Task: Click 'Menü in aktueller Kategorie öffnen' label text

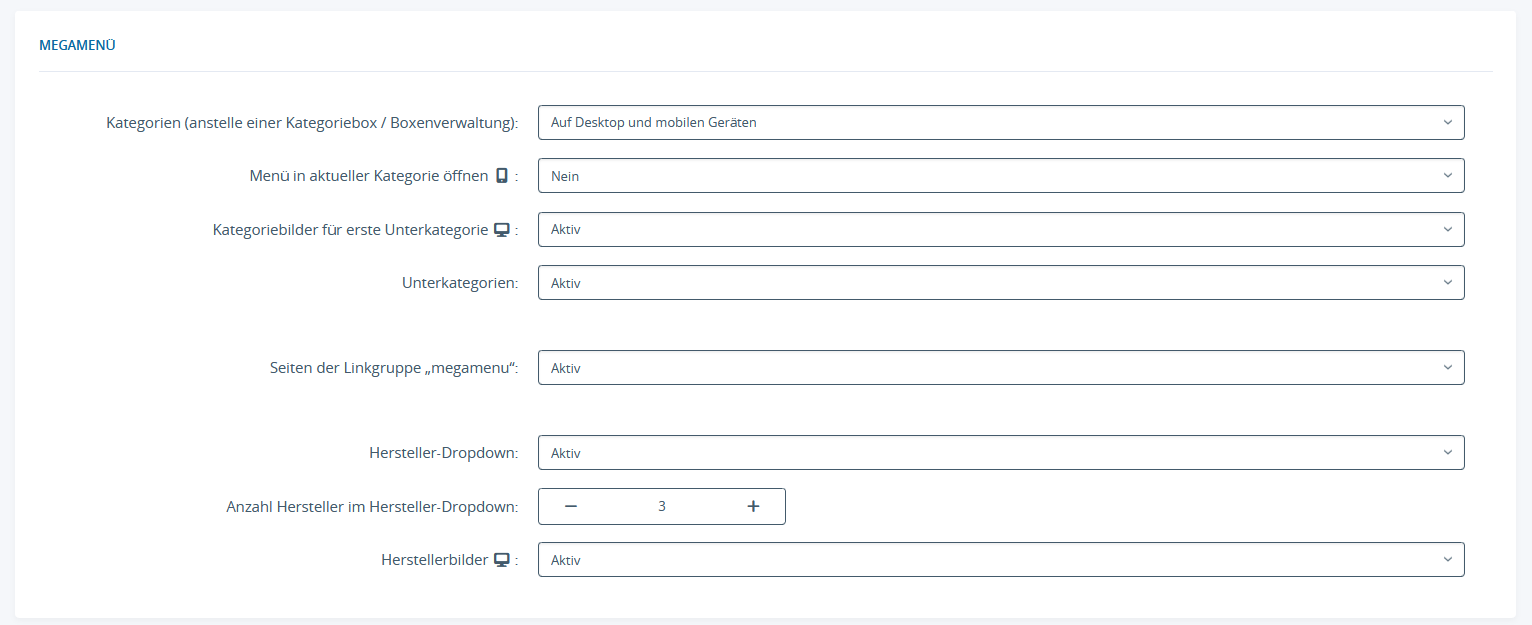Action: (x=368, y=176)
